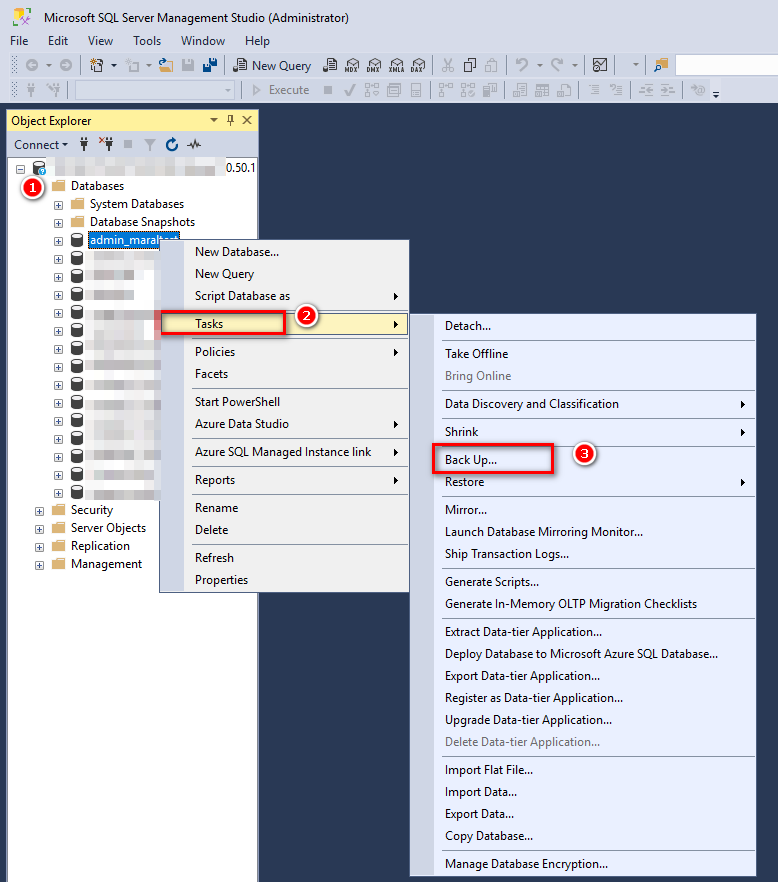Select Tasks in the context menu
This screenshot has height=882, width=778.
(x=284, y=324)
